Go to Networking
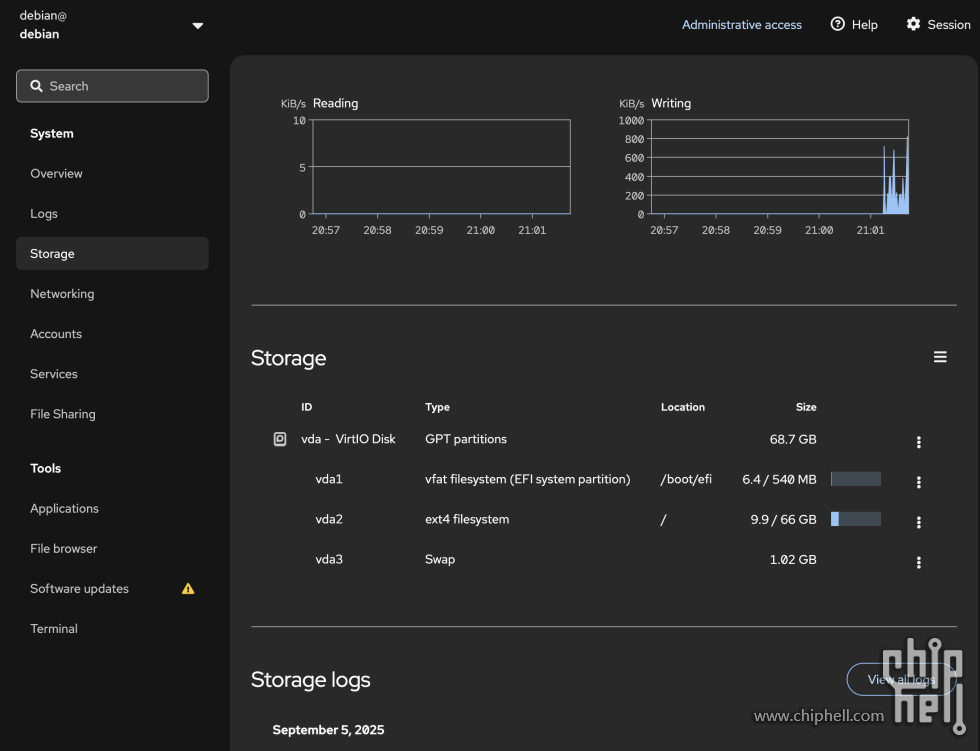980x751 pixels. pos(62,293)
